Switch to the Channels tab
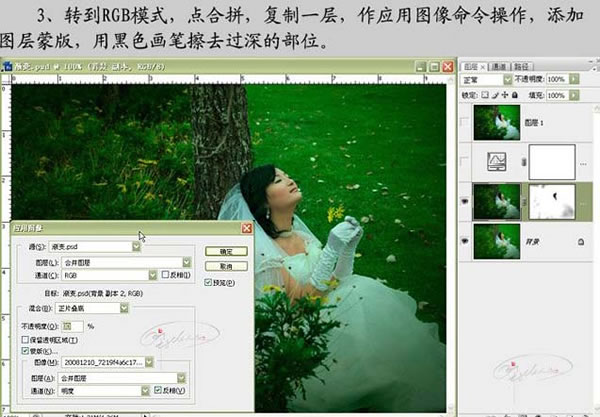 point(498,67)
